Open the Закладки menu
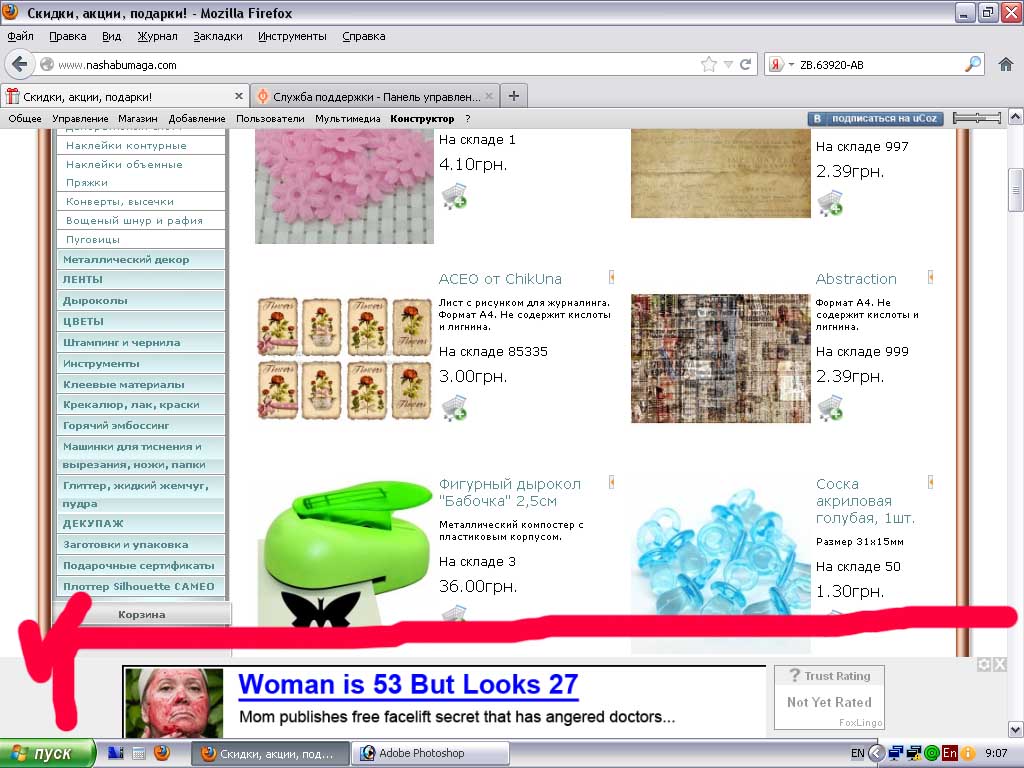Screen dimensions: 1024x768 (x=217, y=37)
